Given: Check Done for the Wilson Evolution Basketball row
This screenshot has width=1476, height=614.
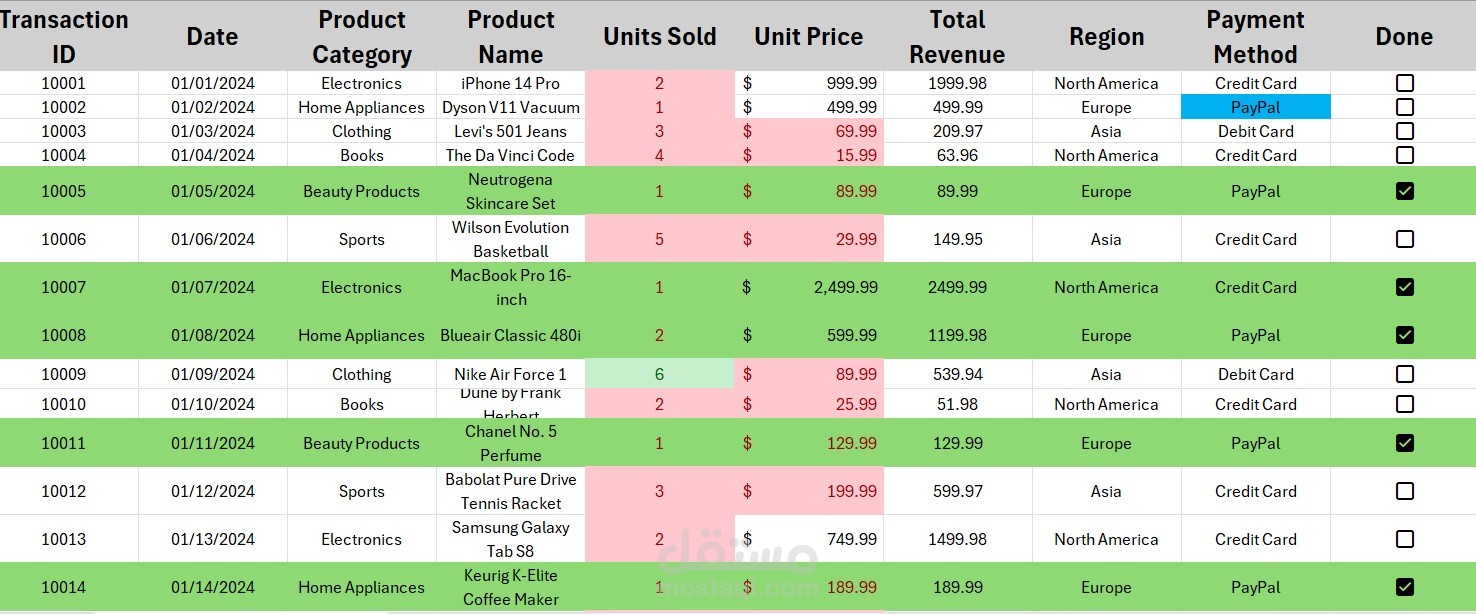Looking at the screenshot, I should [x=1404, y=239].
